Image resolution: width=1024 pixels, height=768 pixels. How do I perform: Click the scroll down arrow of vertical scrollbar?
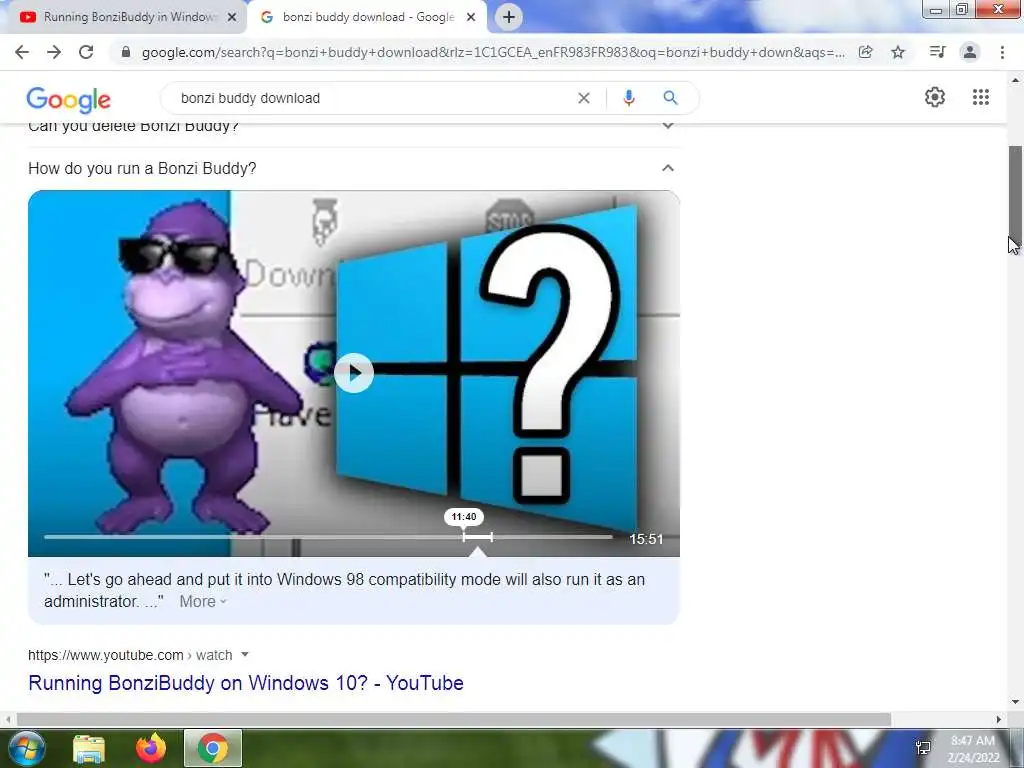click(1015, 703)
